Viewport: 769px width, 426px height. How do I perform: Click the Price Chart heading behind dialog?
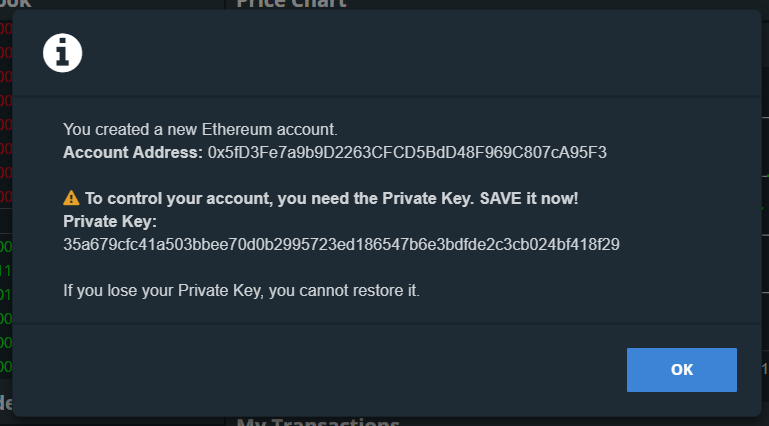[x=290, y=4]
